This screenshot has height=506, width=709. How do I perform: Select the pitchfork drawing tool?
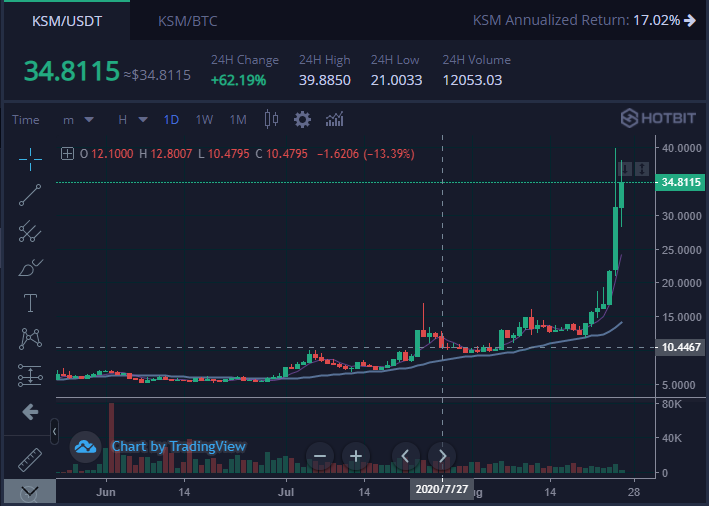click(x=30, y=231)
